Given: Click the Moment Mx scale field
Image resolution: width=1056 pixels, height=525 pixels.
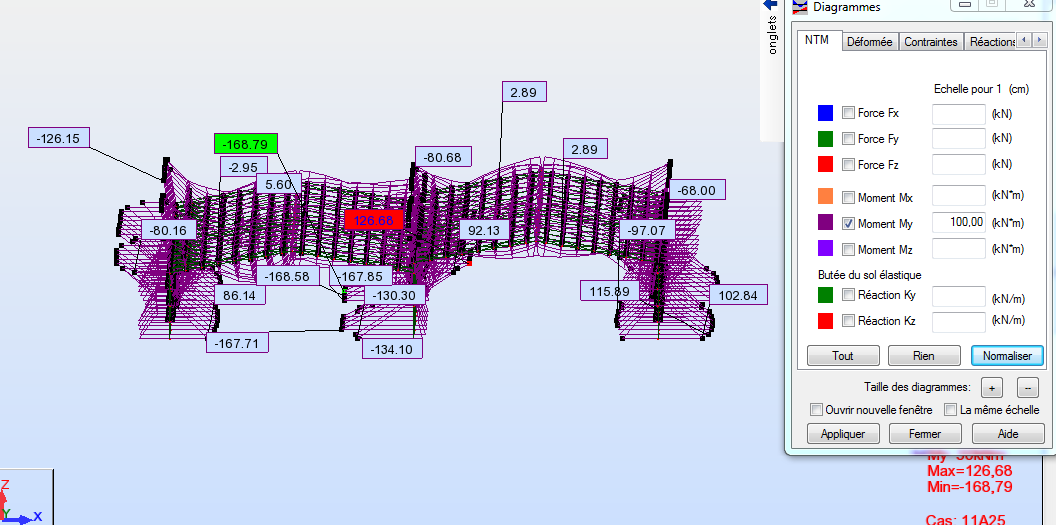Looking at the screenshot, I should tap(959, 196).
